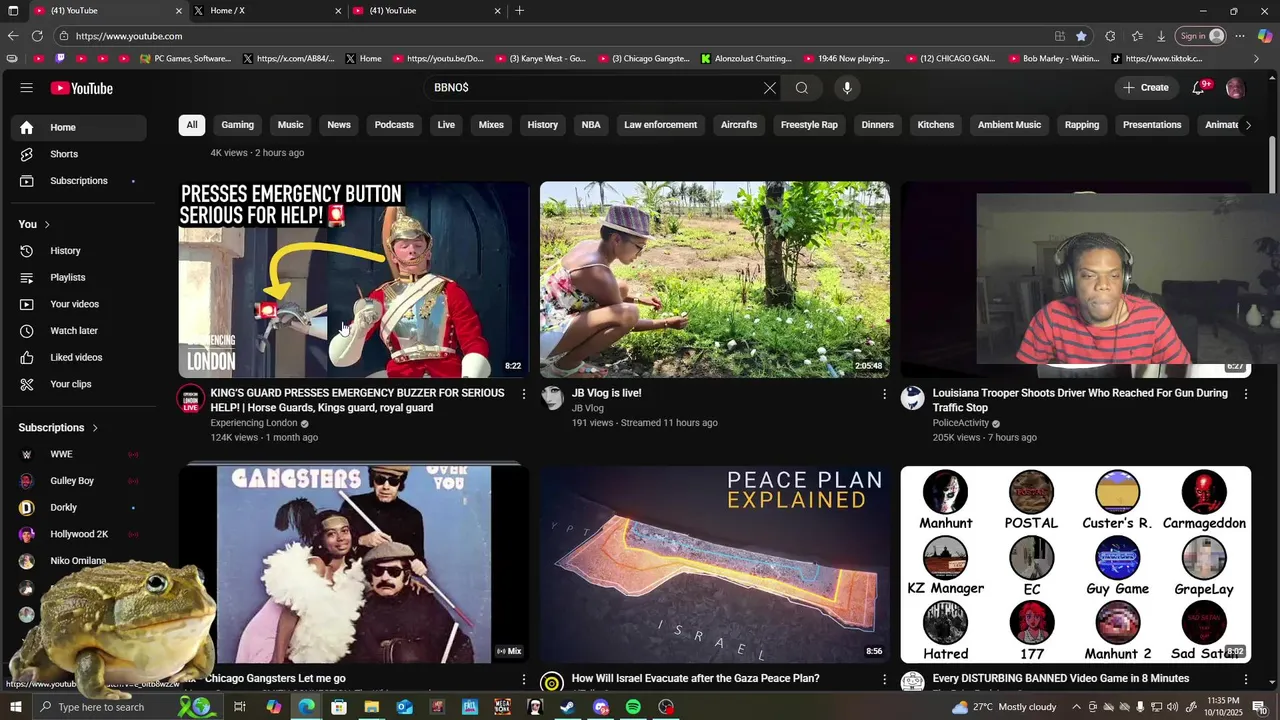The height and width of the screenshot is (720, 1280).
Task: Open King's Guard emergency buzzer video title
Action: point(357,401)
